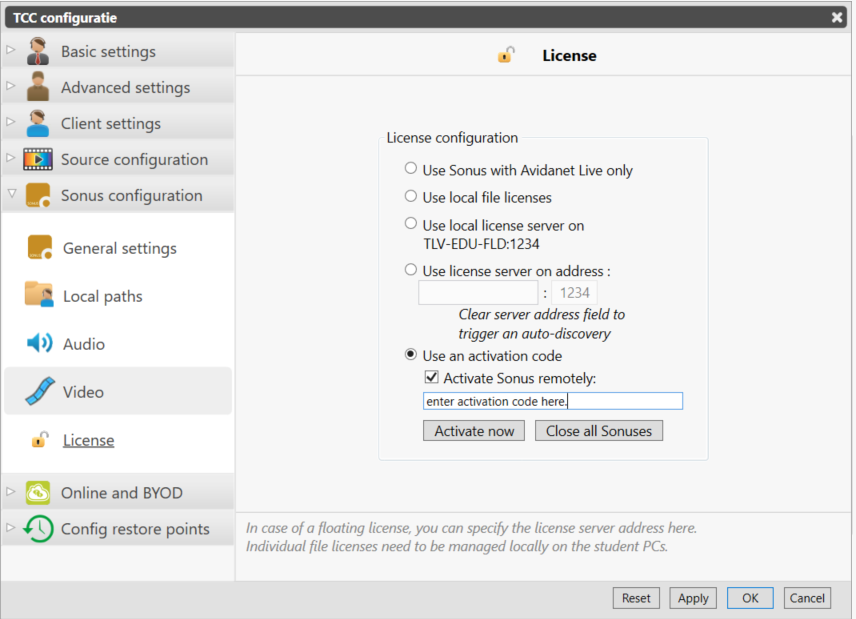
Task: Click the Activate now button
Action: (474, 431)
